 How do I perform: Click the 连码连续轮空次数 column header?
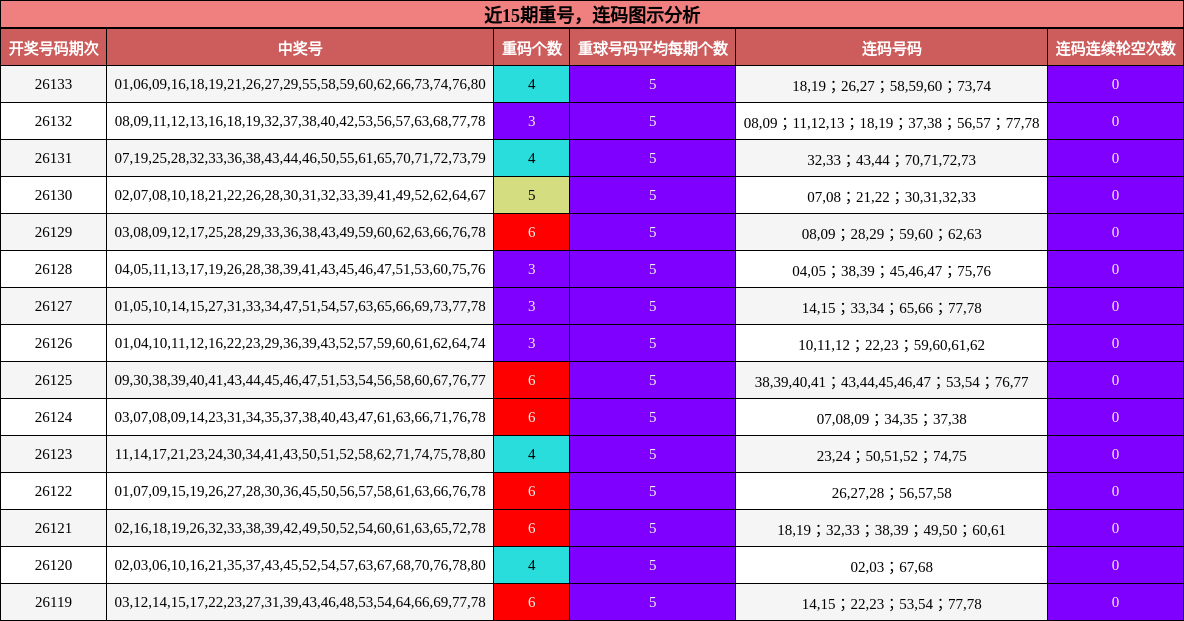[x=1115, y=48]
